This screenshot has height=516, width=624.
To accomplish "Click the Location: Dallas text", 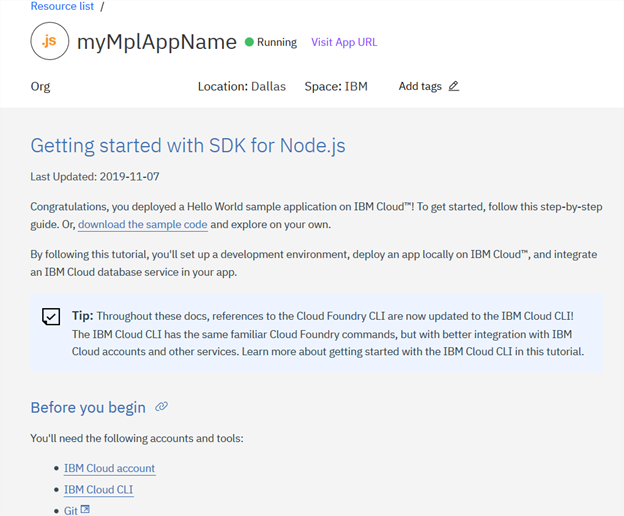I will (x=242, y=86).
